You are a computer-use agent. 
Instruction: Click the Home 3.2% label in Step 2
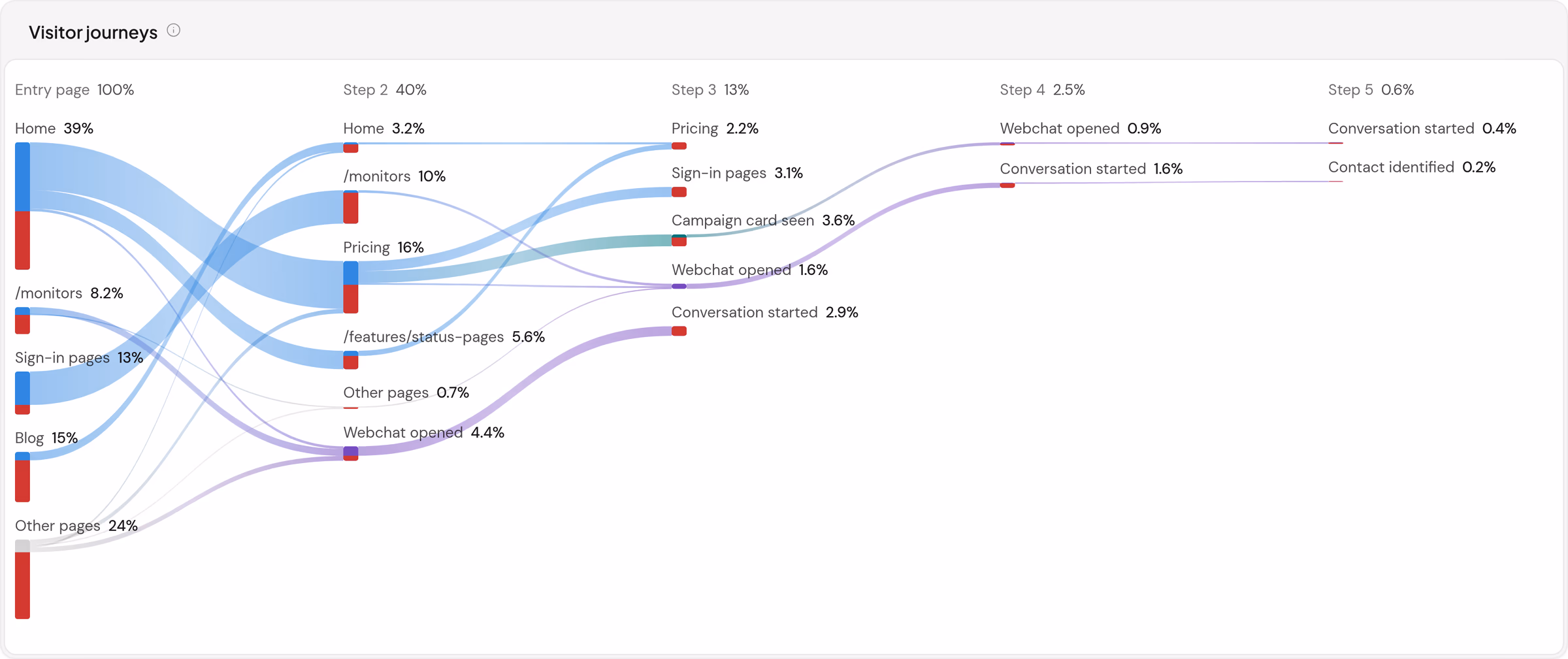pyautogui.click(x=384, y=129)
